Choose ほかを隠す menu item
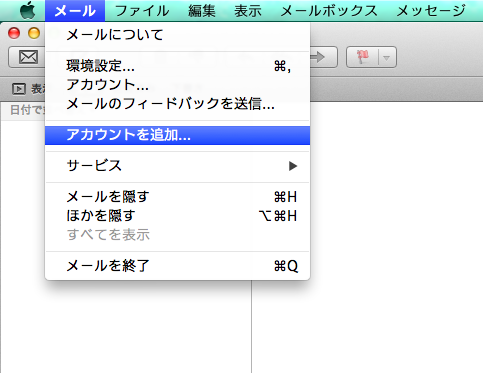This screenshot has height=373, width=483. (x=177, y=216)
